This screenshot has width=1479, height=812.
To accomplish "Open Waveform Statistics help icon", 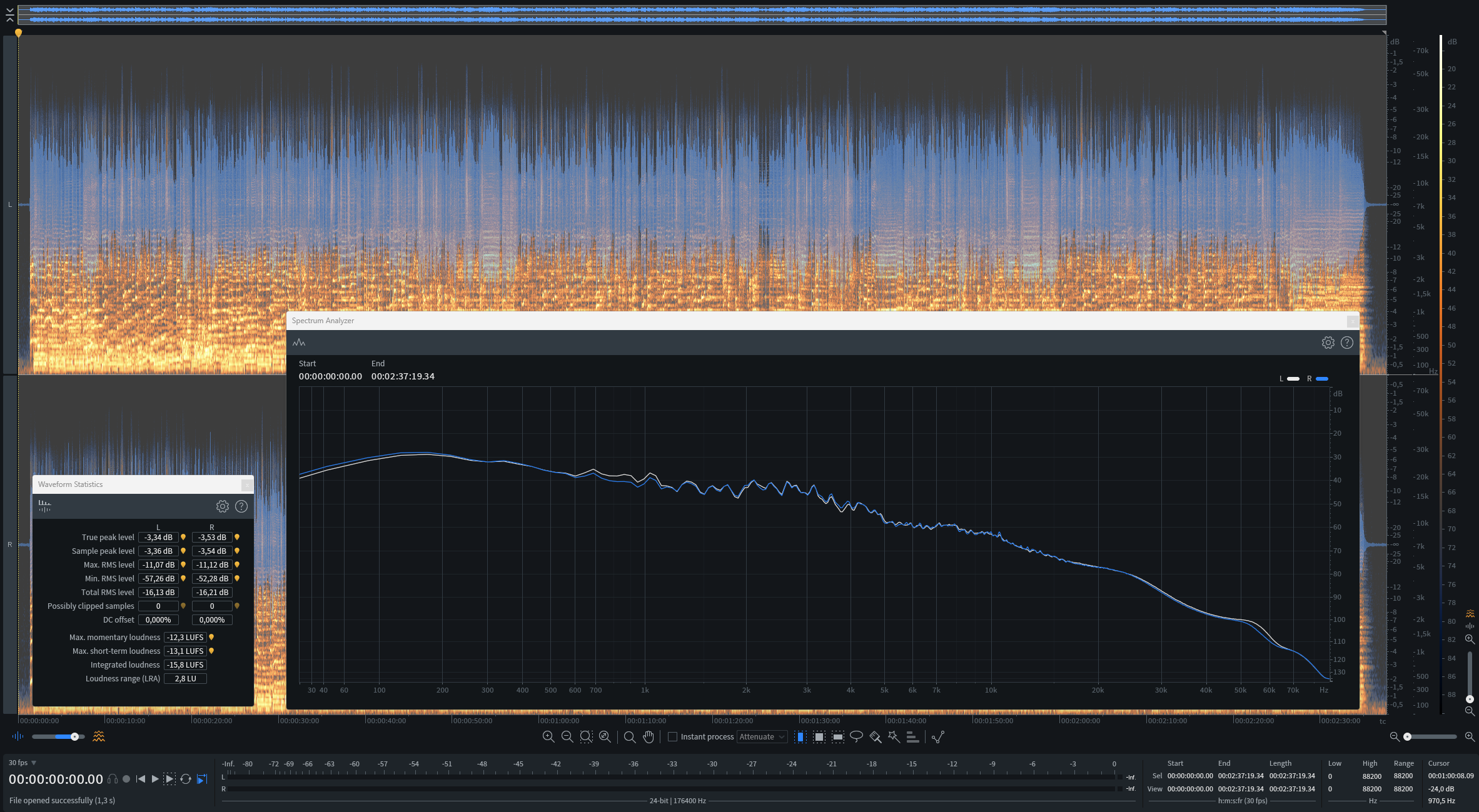I will [241, 506].
